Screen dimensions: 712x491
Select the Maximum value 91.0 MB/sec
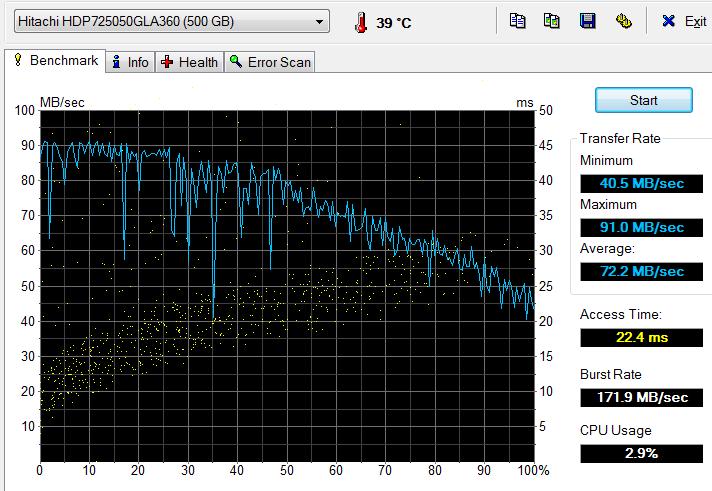[x=641, y=227]
